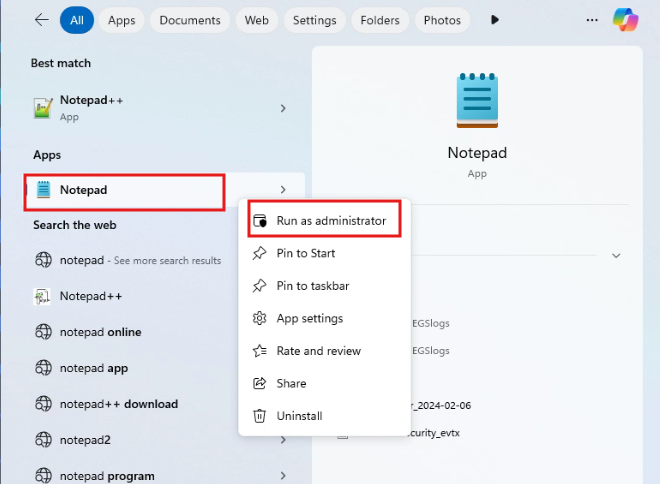The height and width of the screenshot is (484, 660).
Task: Click the Notepad app icon in Apps list
Action: coord(43,190)
